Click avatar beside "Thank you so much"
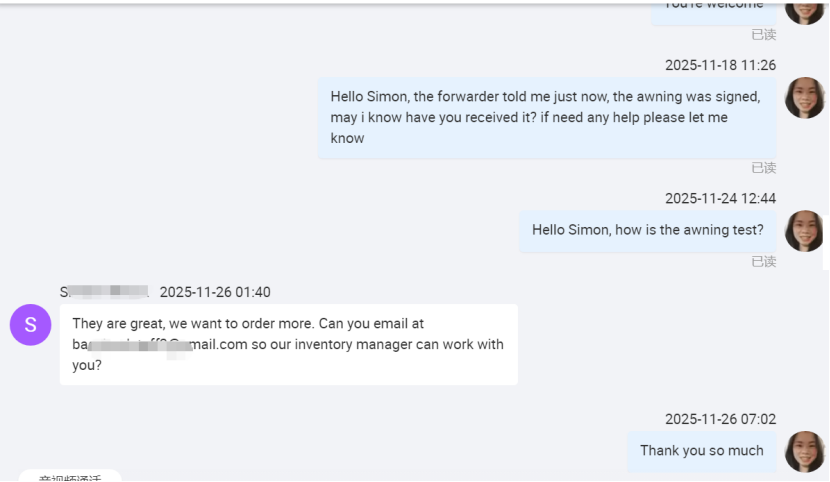Image resolution: width=830 pixels, height=482 pixels. coord(804,451)
